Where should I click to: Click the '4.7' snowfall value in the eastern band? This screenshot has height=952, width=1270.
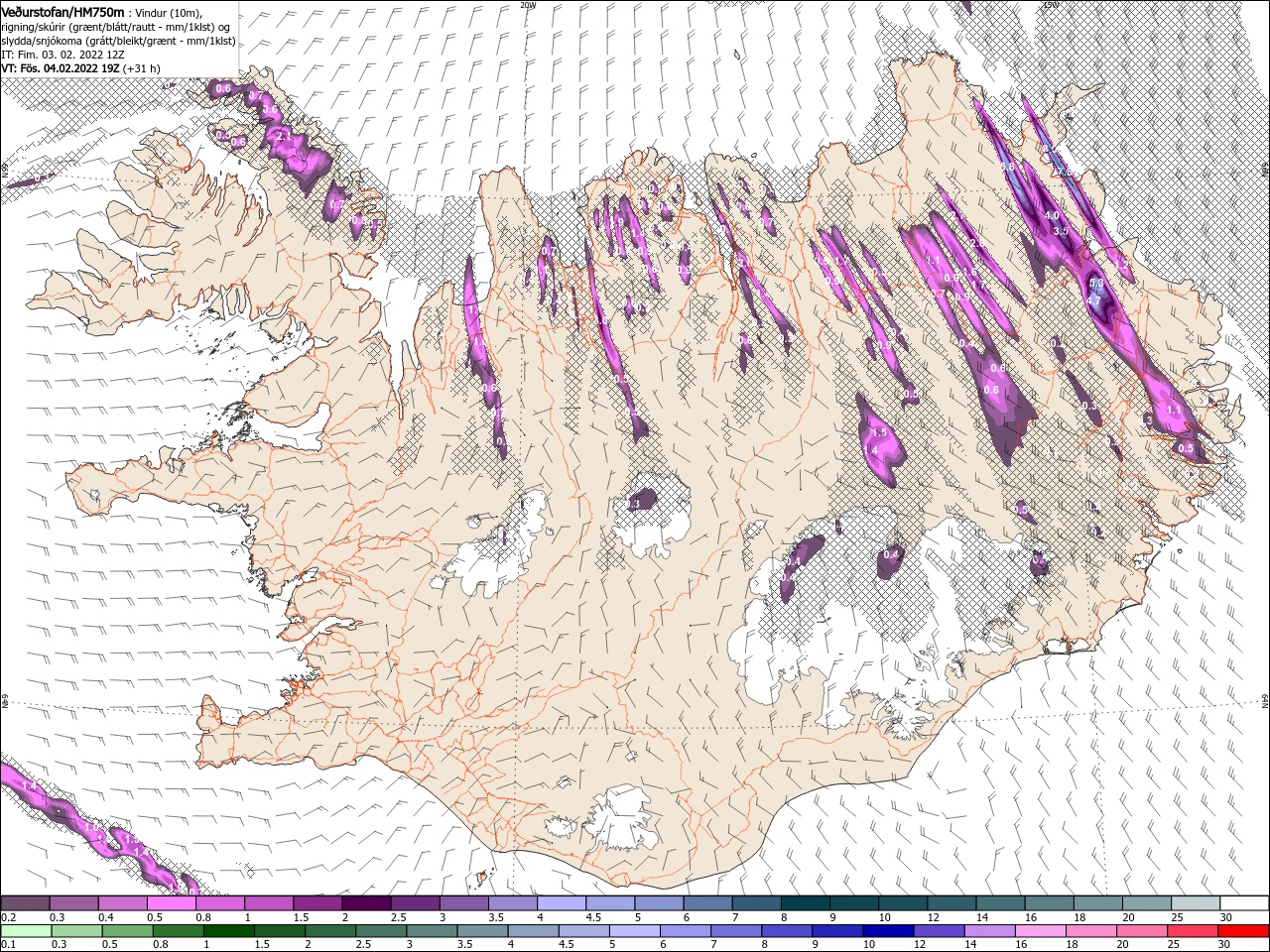click(x=1094, y=298)
